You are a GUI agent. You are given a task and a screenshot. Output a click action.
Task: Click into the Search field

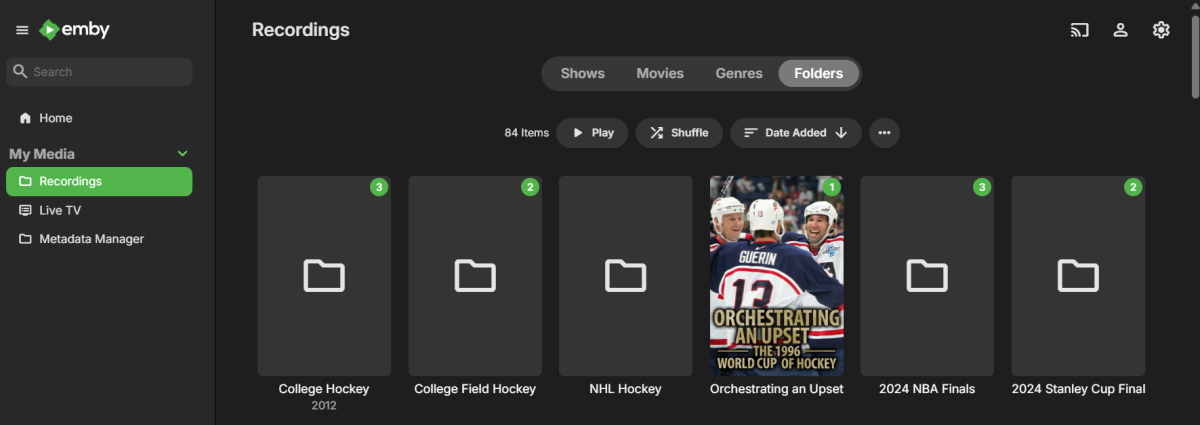coord(100,72)
